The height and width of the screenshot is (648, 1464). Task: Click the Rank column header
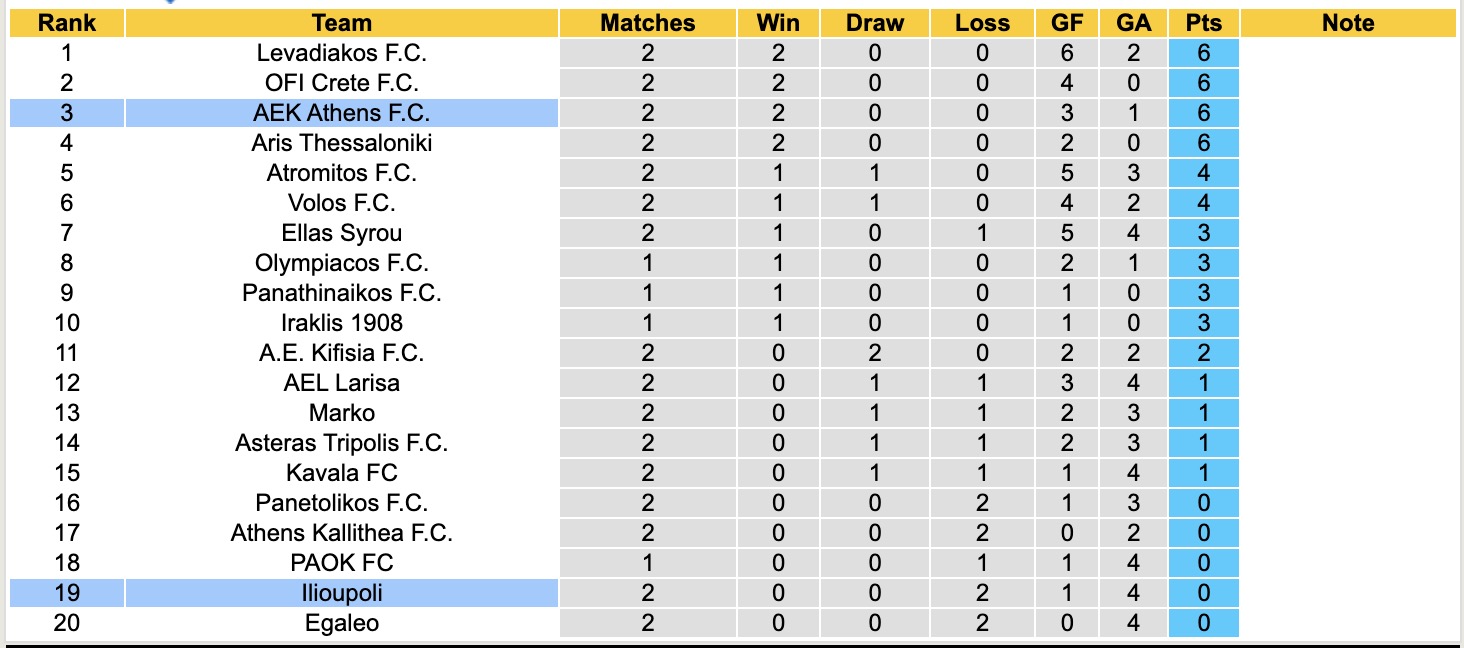point(67,23)
